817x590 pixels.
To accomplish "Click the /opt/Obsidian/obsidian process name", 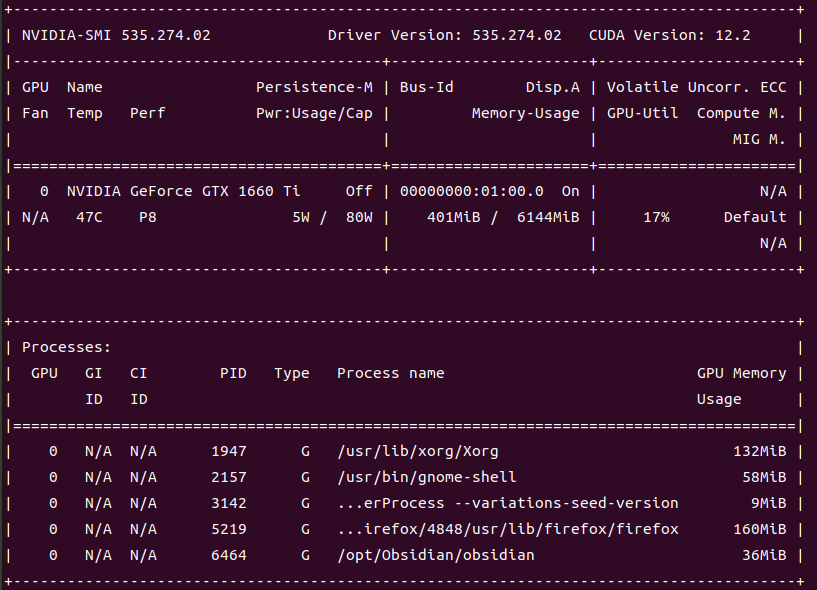I will (x=436, y=556).
